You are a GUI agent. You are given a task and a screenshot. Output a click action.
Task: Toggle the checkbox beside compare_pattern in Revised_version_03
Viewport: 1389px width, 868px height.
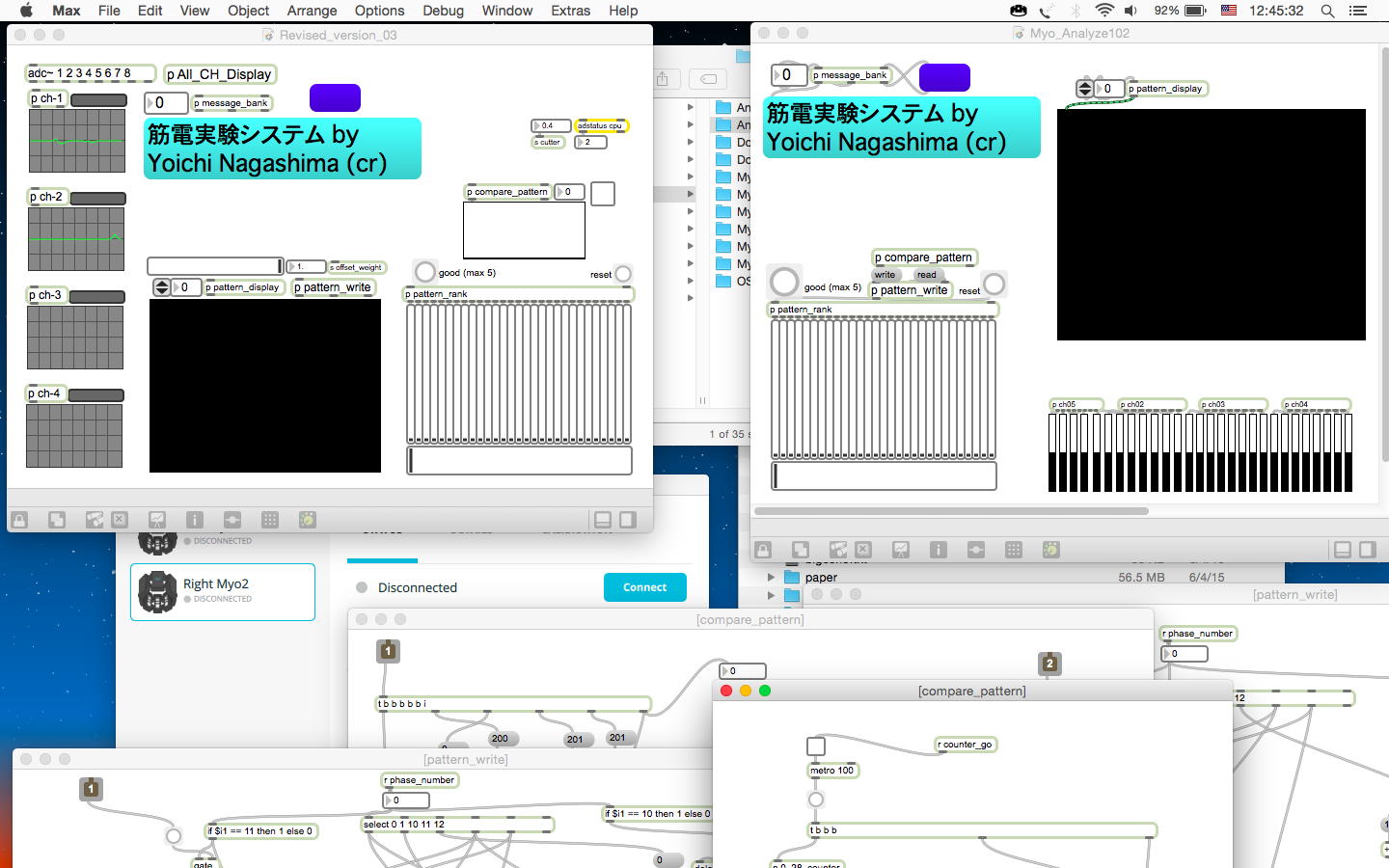(x=603, y=194)
